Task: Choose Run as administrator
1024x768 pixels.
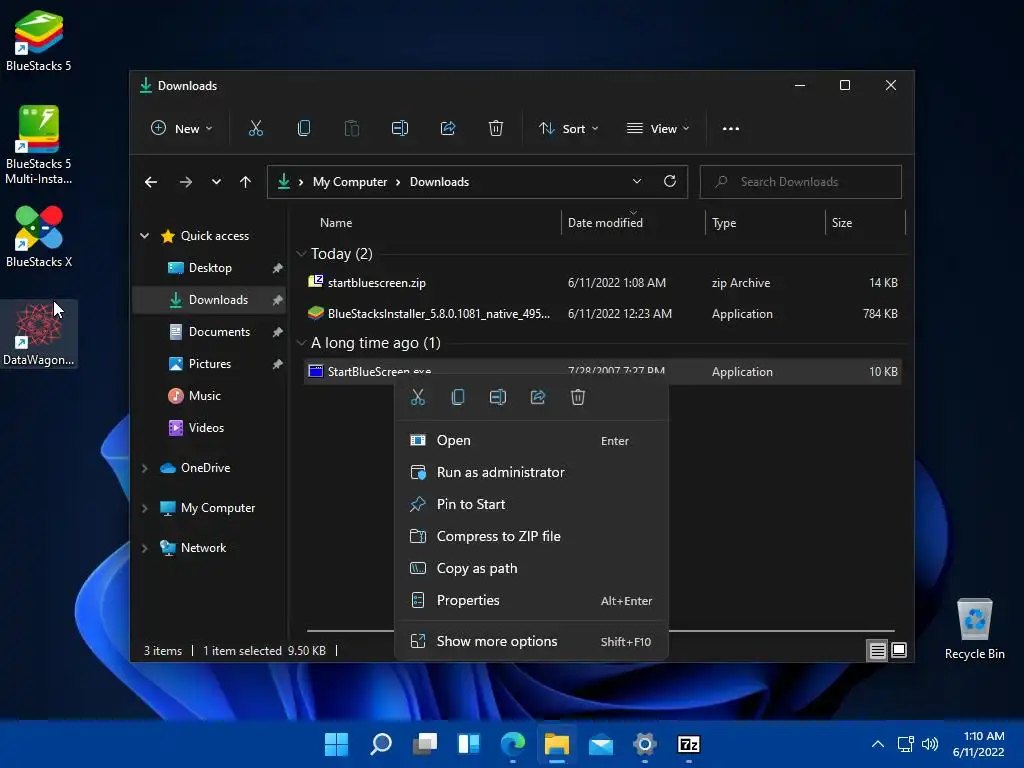Action: [x=532, y=472]
